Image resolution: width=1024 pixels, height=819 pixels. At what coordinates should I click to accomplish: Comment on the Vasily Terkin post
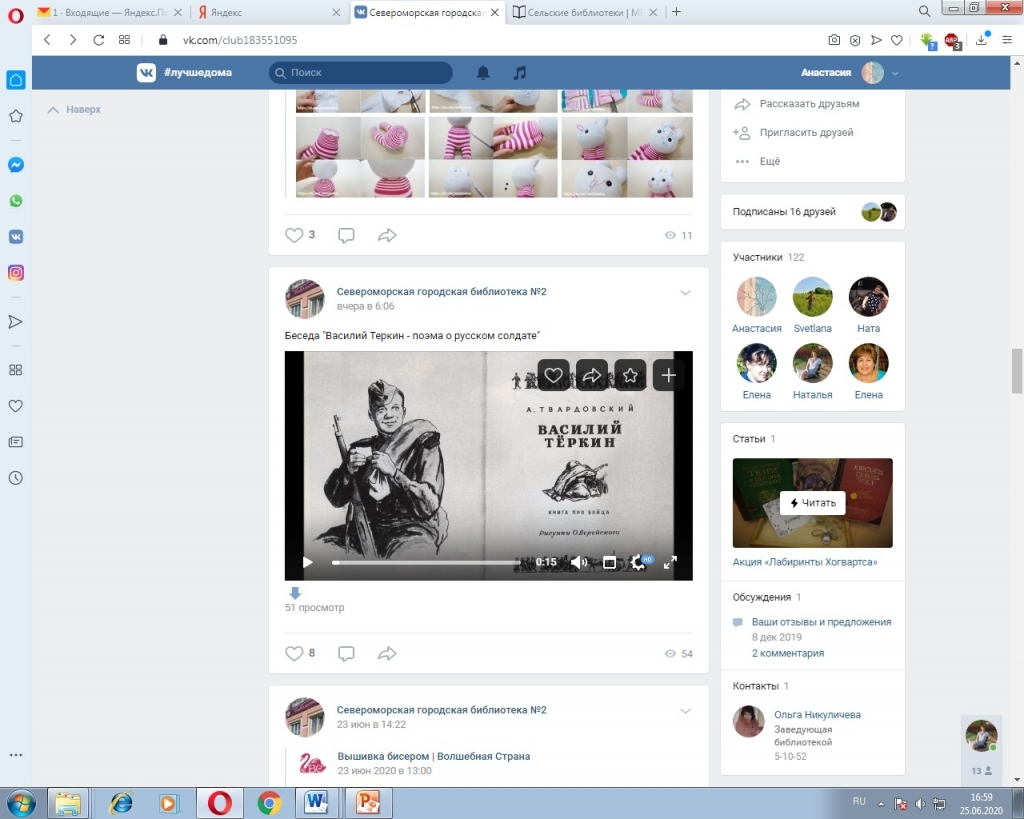pyautogui.click(x=346, y=653)
